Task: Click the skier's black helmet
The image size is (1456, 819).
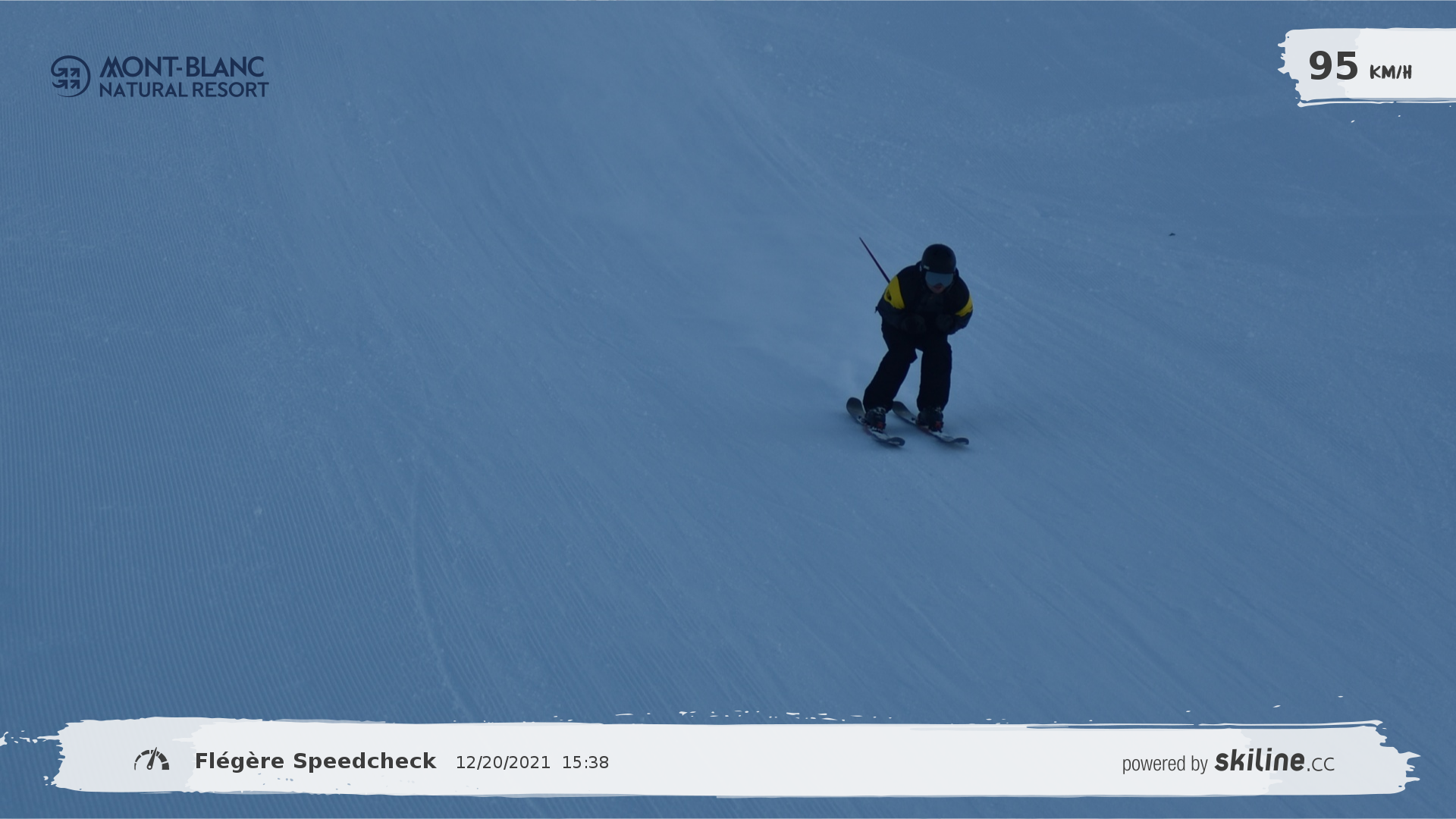Action: pyautogui.click(x=939, y=258)
